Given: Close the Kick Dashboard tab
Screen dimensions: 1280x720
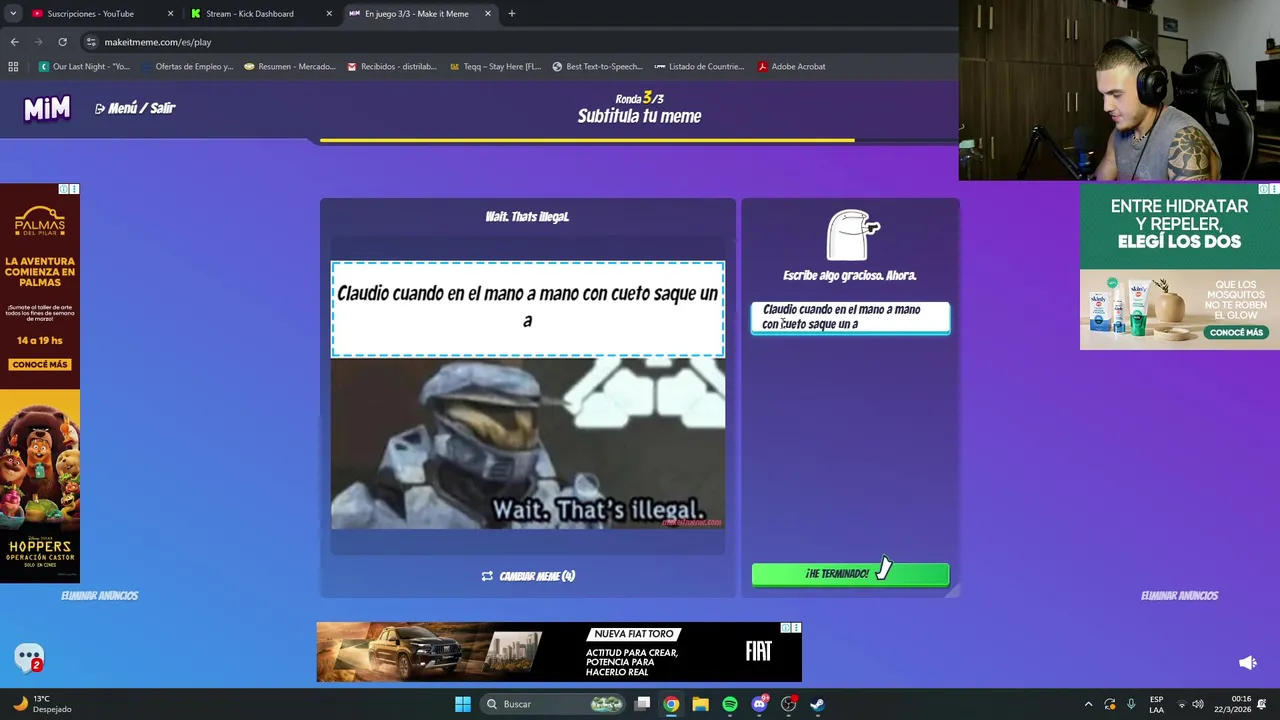Looking at the screenshot, I should pyautogui.click(x=329, y=14).
